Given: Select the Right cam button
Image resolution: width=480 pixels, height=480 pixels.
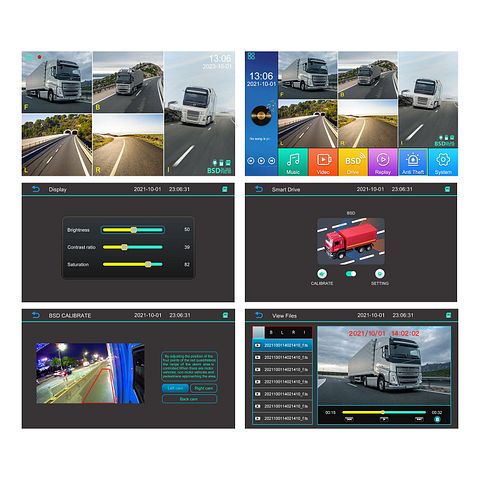Looking at the screenshot, I should pyautogui.click(x=204, y=388).
